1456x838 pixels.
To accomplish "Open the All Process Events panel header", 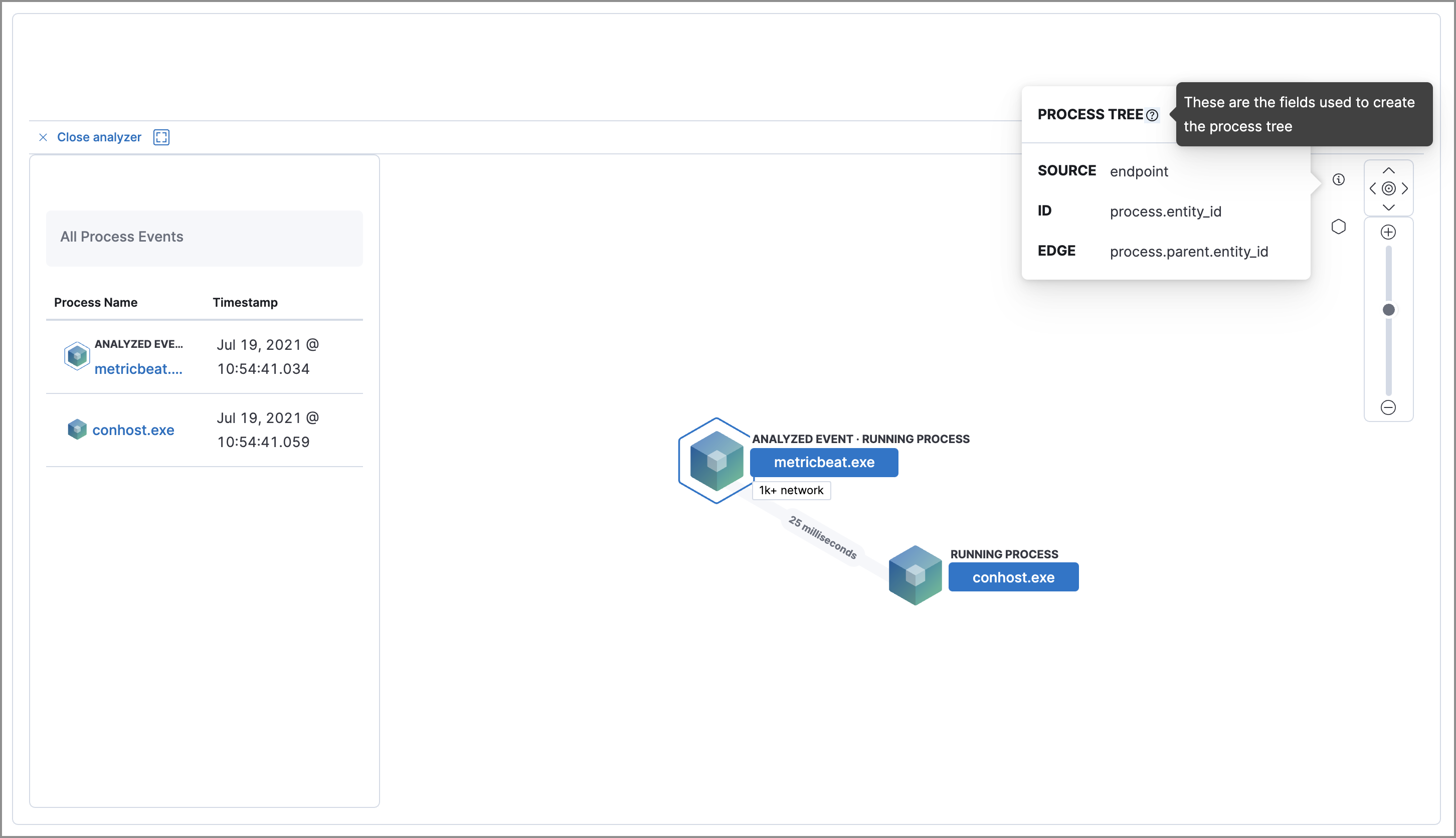I will point(204,237).
